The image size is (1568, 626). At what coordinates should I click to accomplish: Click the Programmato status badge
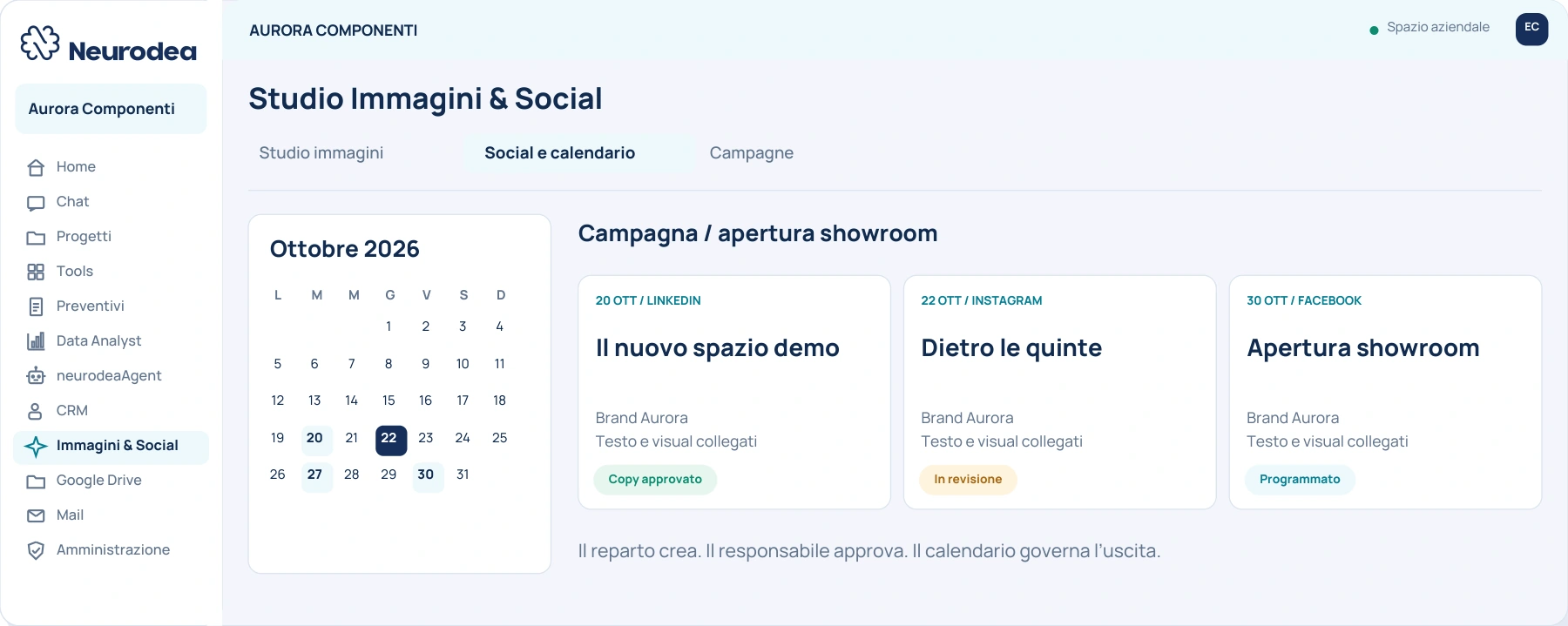[1300, 479]
